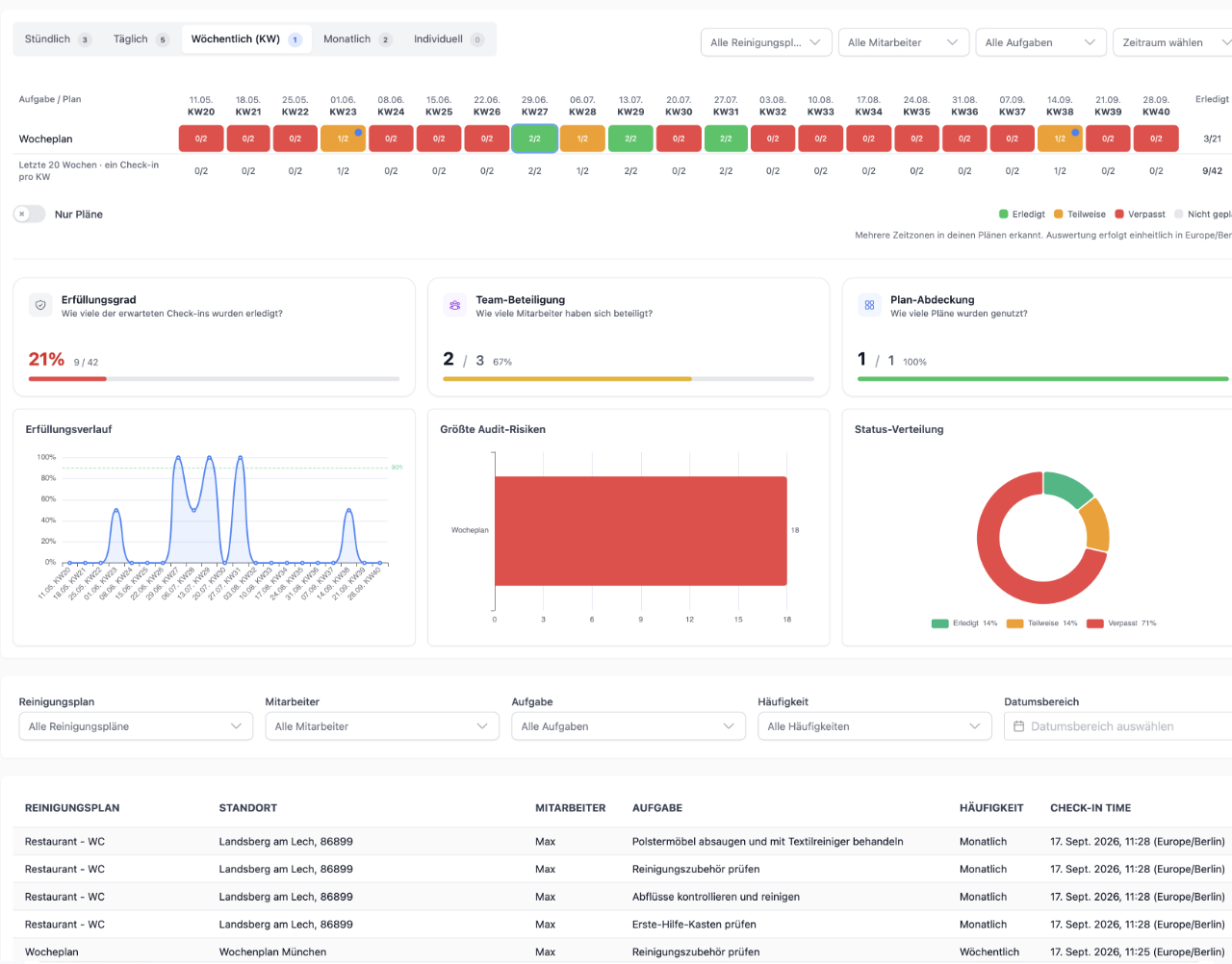The image size is (1232, 964).
Task: Click the red Wocheplan bar in Audit-Risiken chart
Action: (641, 531)
